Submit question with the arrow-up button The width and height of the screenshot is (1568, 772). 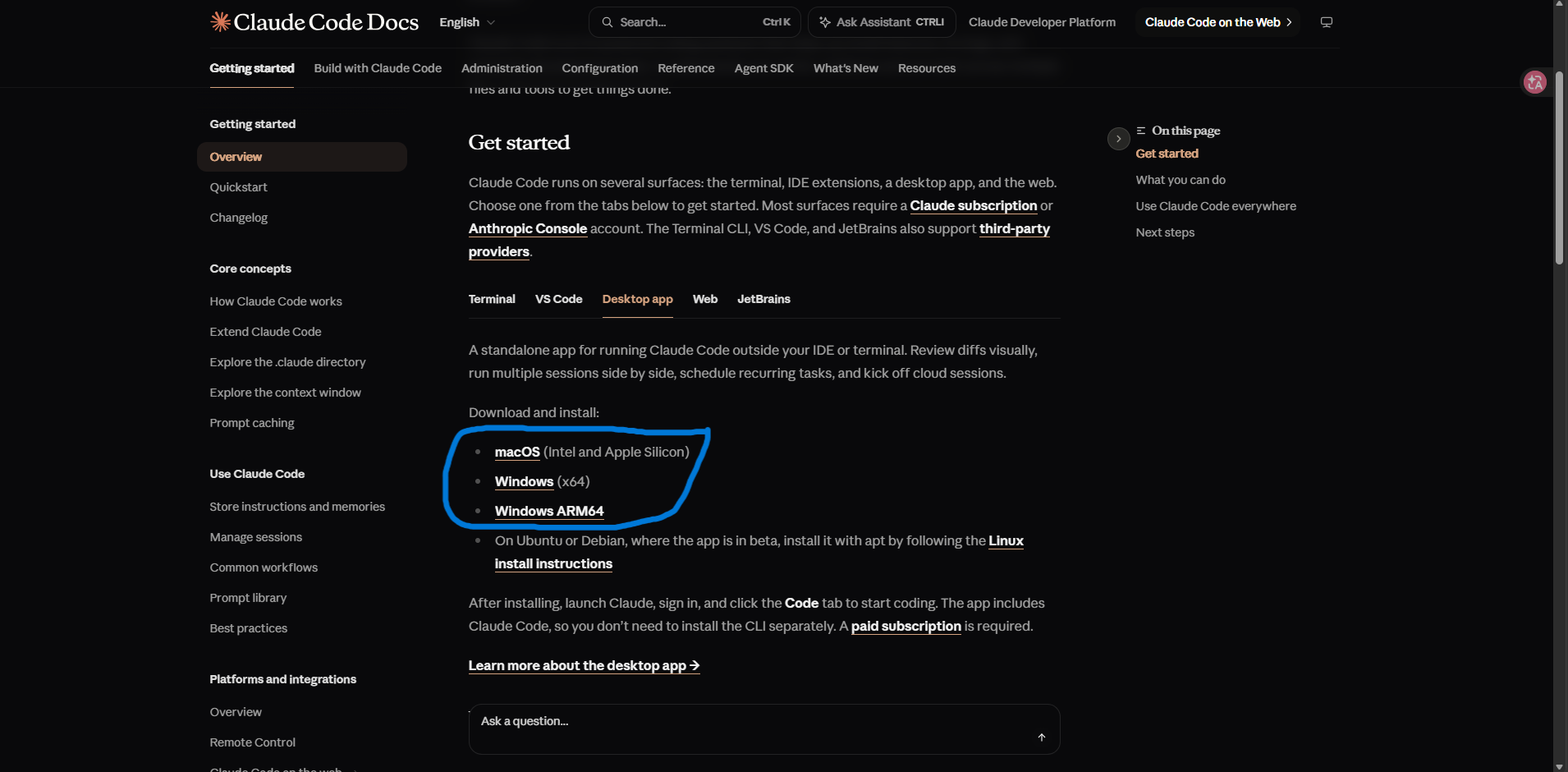pyautogui.click(x=1042, y=738)
